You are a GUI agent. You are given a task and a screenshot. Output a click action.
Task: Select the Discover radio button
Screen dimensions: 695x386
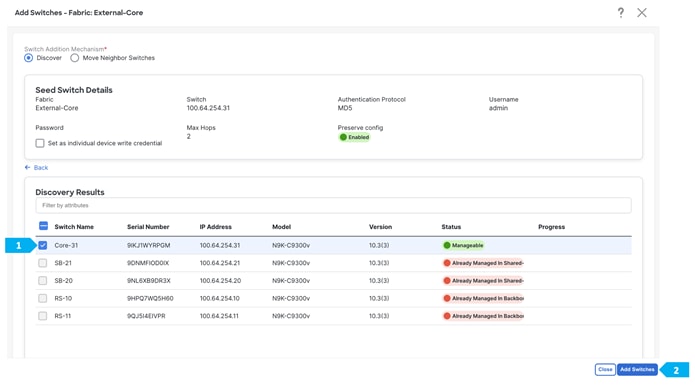[x=28, y=58]
